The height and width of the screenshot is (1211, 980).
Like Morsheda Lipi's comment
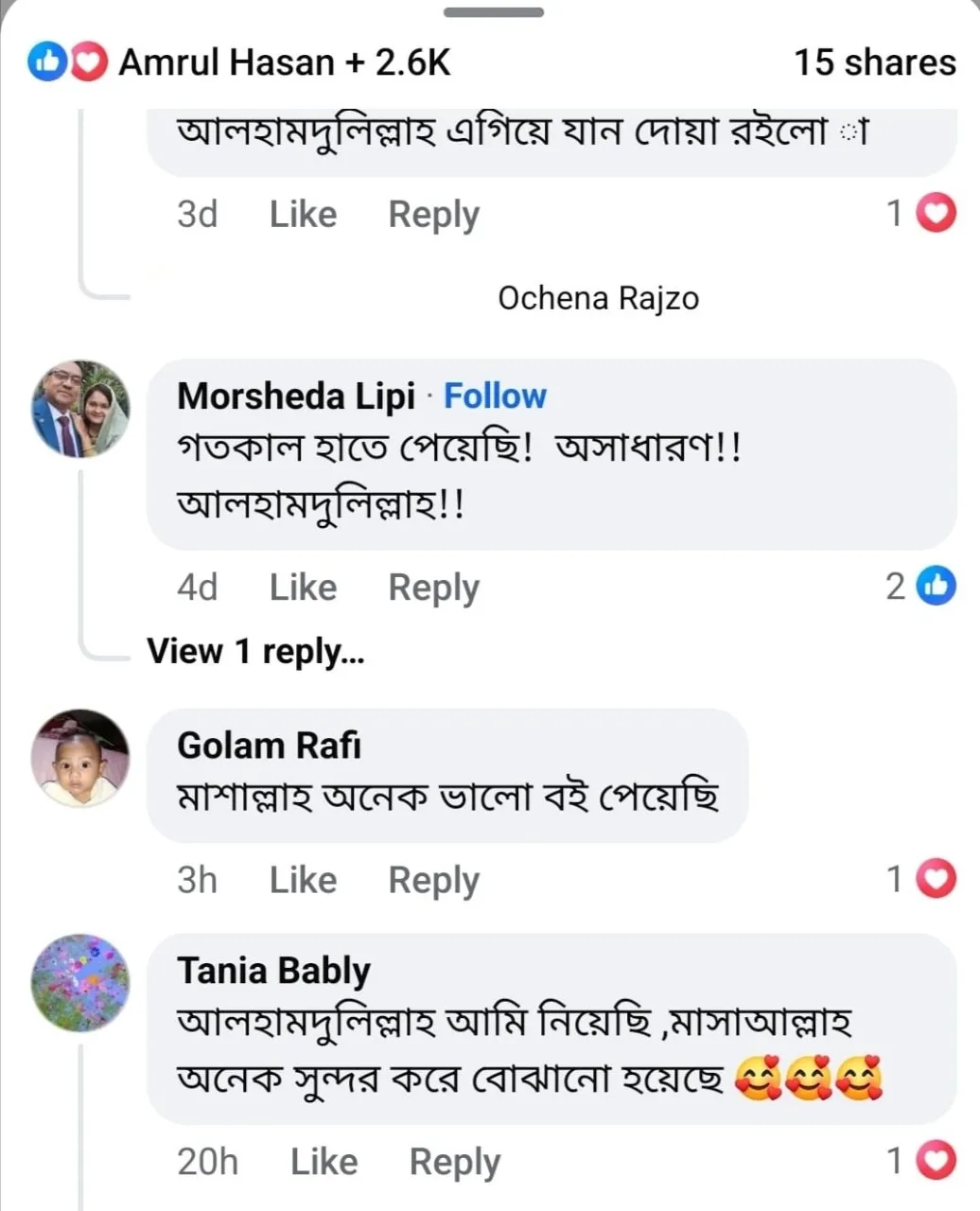coord(303,588)
